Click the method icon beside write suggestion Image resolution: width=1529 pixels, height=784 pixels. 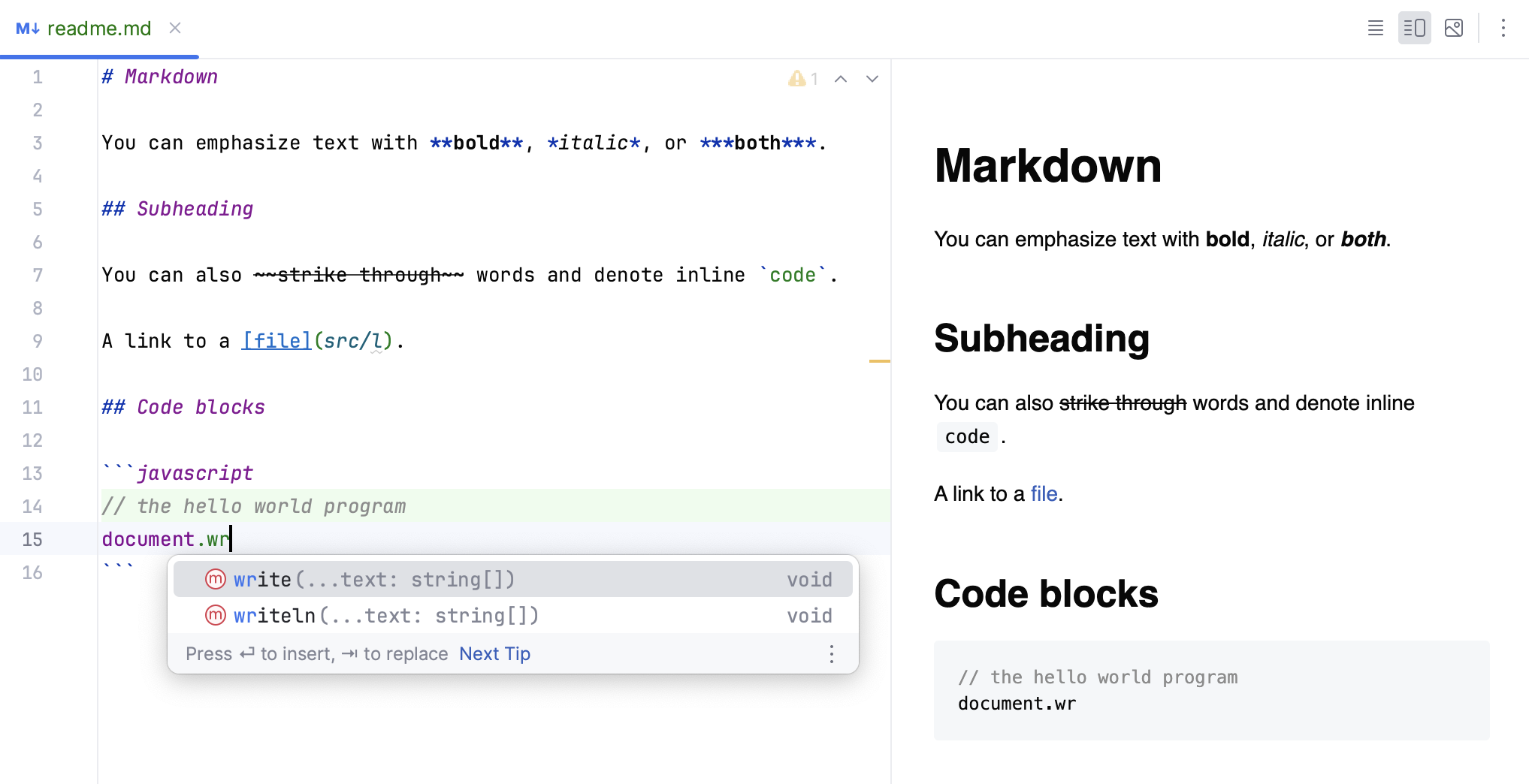(215, 579)
